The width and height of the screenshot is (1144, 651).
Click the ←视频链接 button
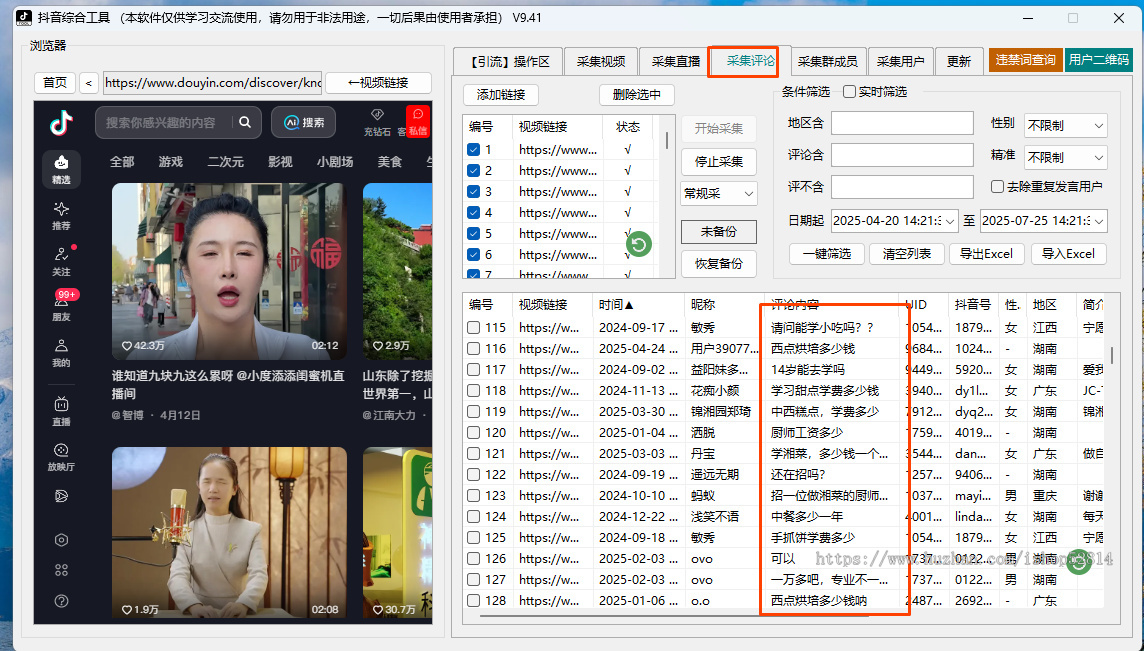pos(378,82)
